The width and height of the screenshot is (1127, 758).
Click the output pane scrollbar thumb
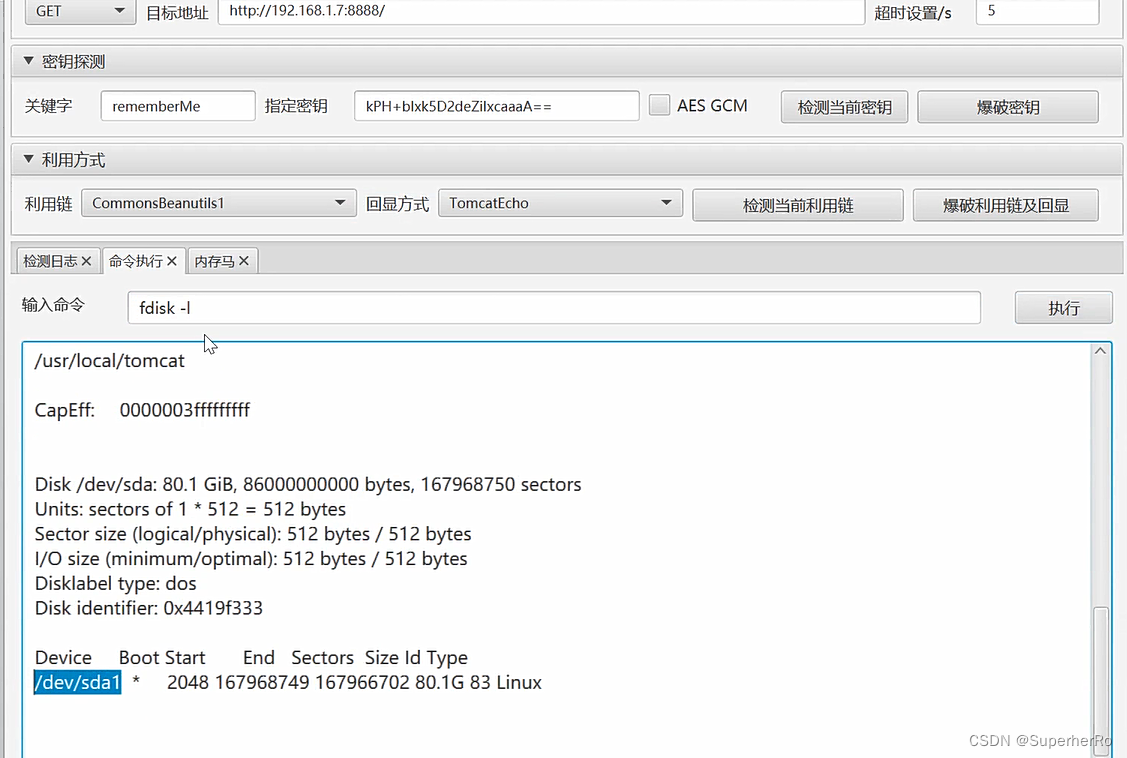(x=1100, y=680)
